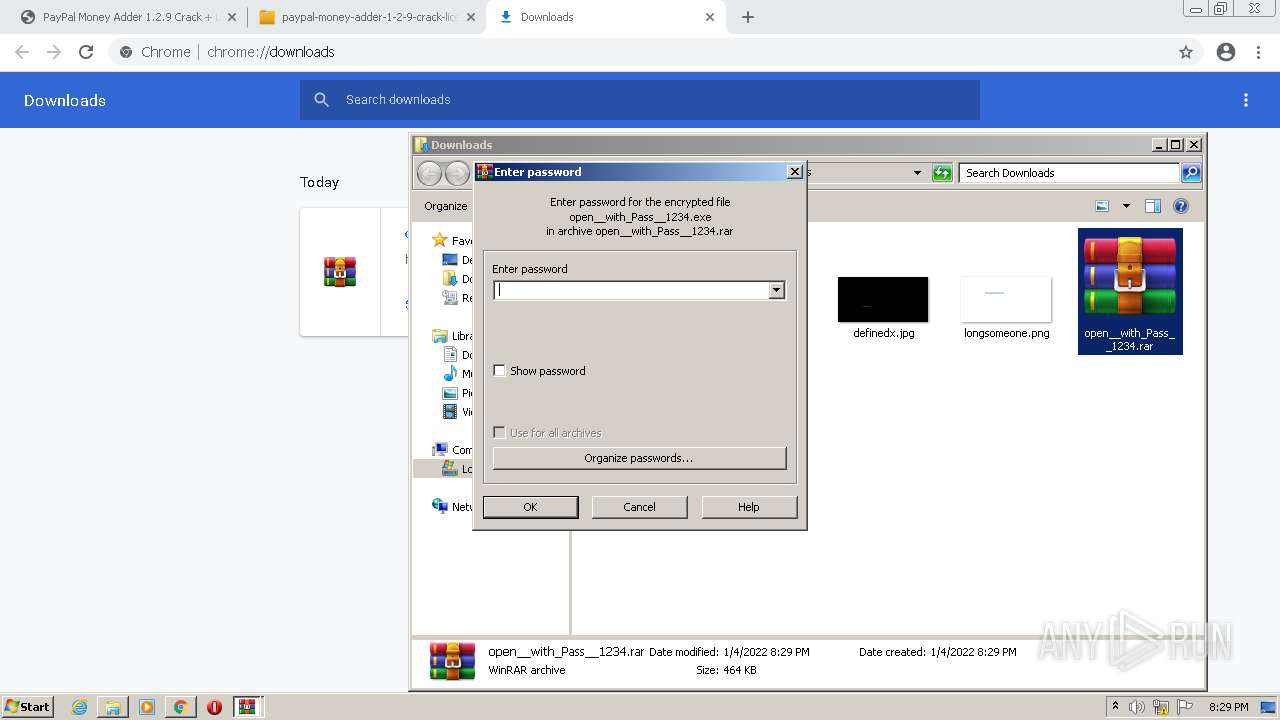This screenshot has width=1280, height=720.
Task: Expand the password history dropdown arrow
Action: click(x=776, y=290)
